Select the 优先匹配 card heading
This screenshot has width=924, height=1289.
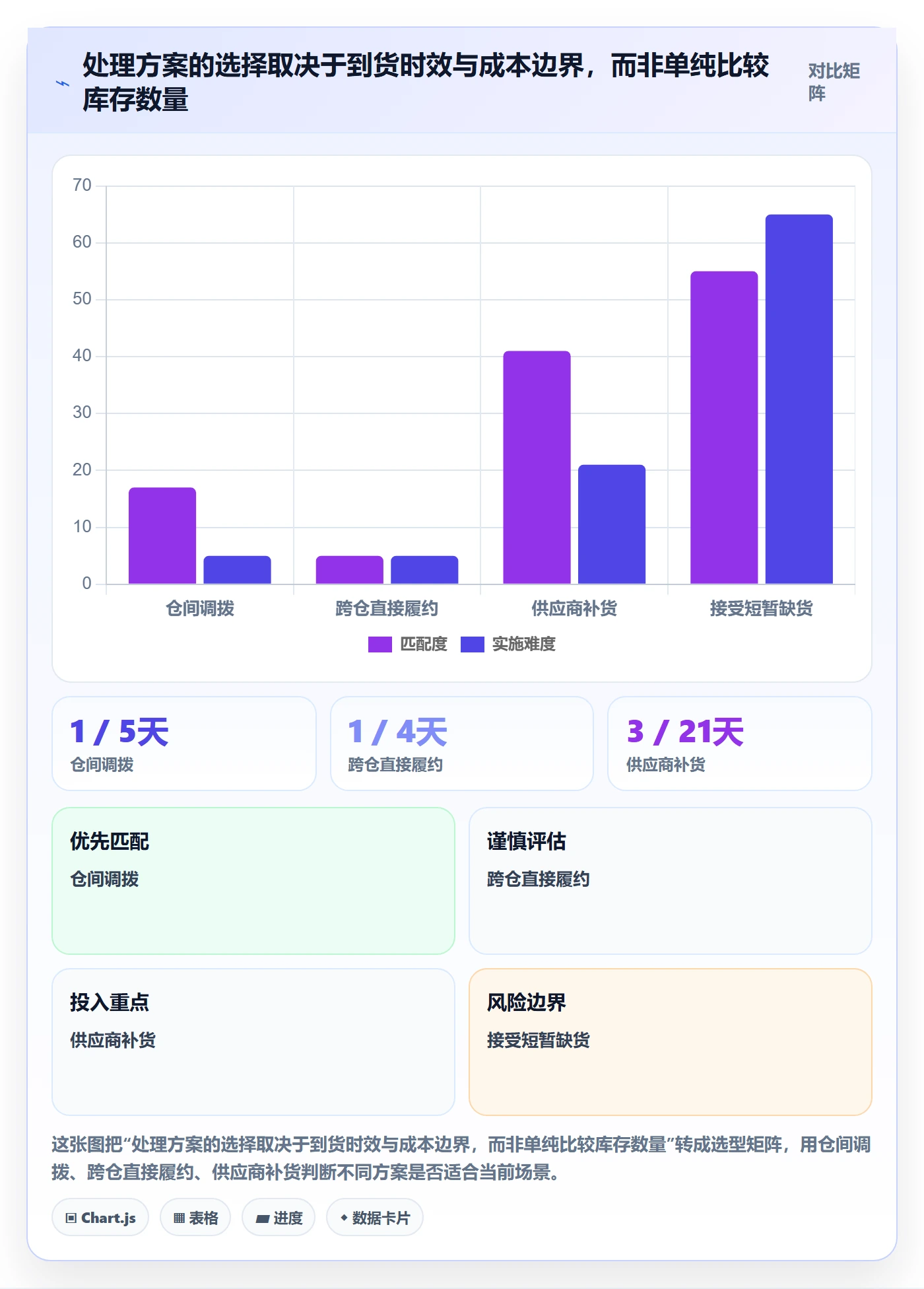110,841
